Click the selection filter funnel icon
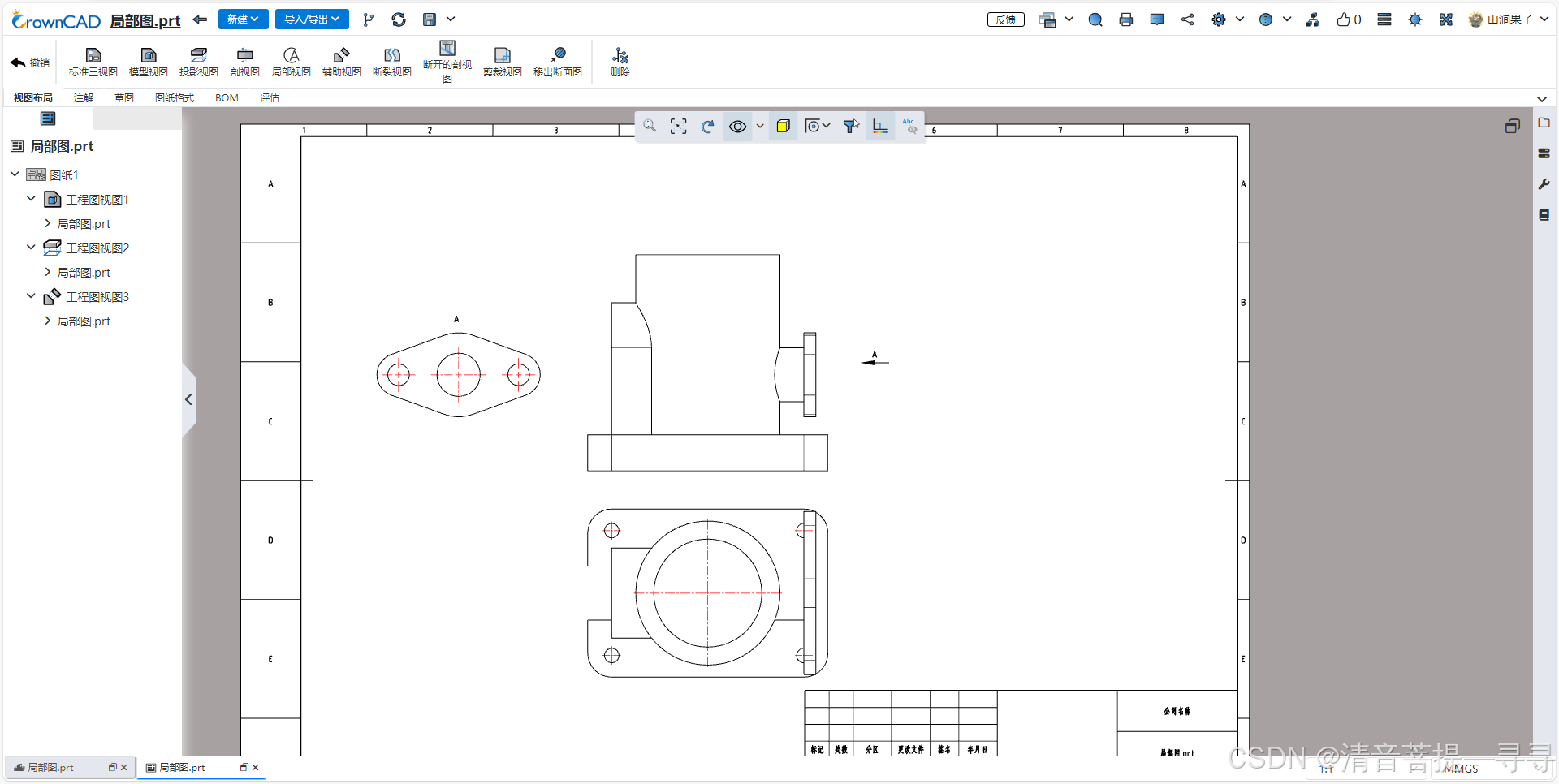 [851, 126]
